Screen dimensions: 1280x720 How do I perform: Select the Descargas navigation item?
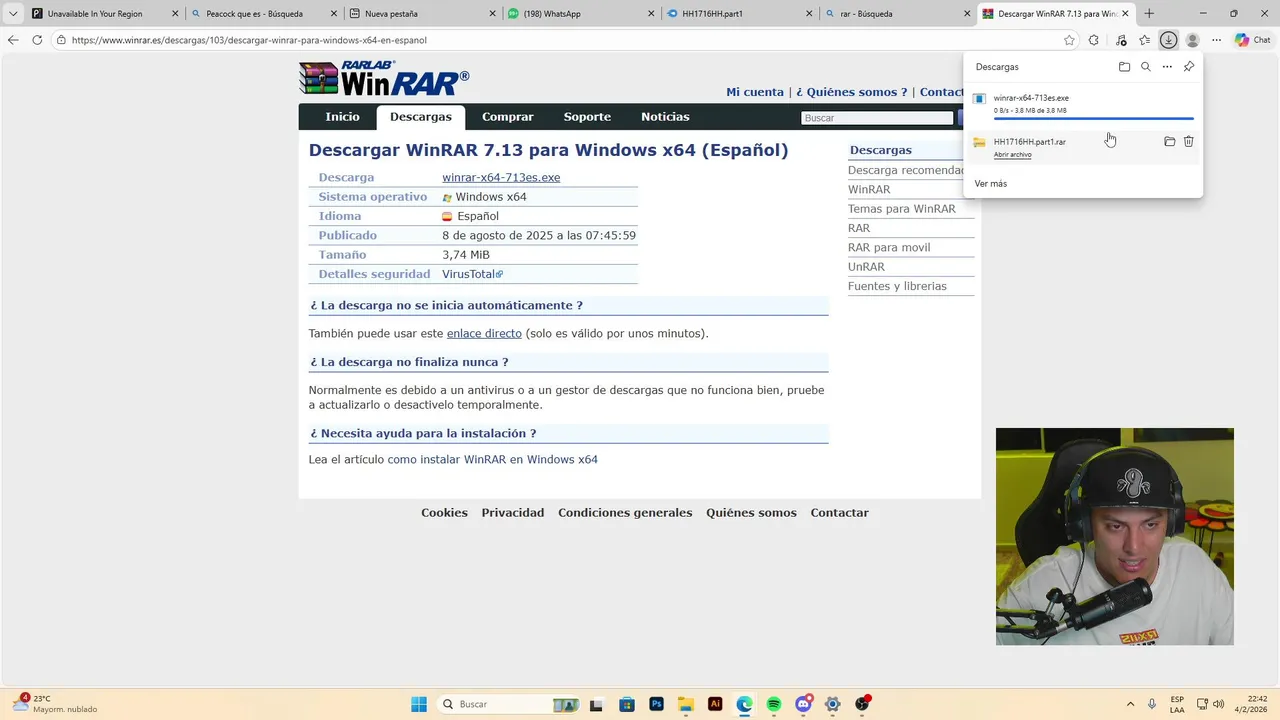421,117
